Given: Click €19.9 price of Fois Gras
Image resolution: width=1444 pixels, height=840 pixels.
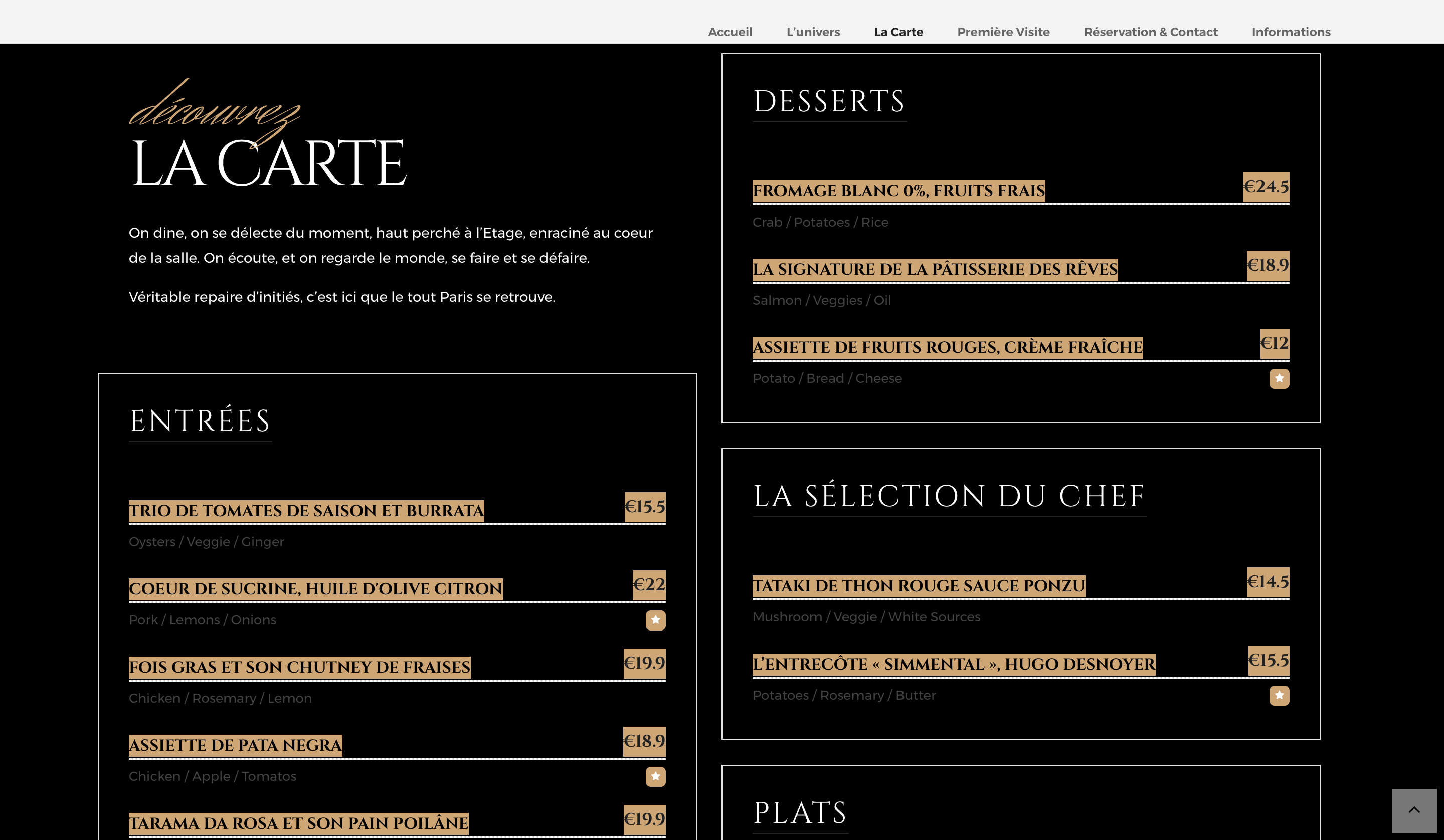Looking at the screenshot, I should pyautogui.click(x=645, y=663).
